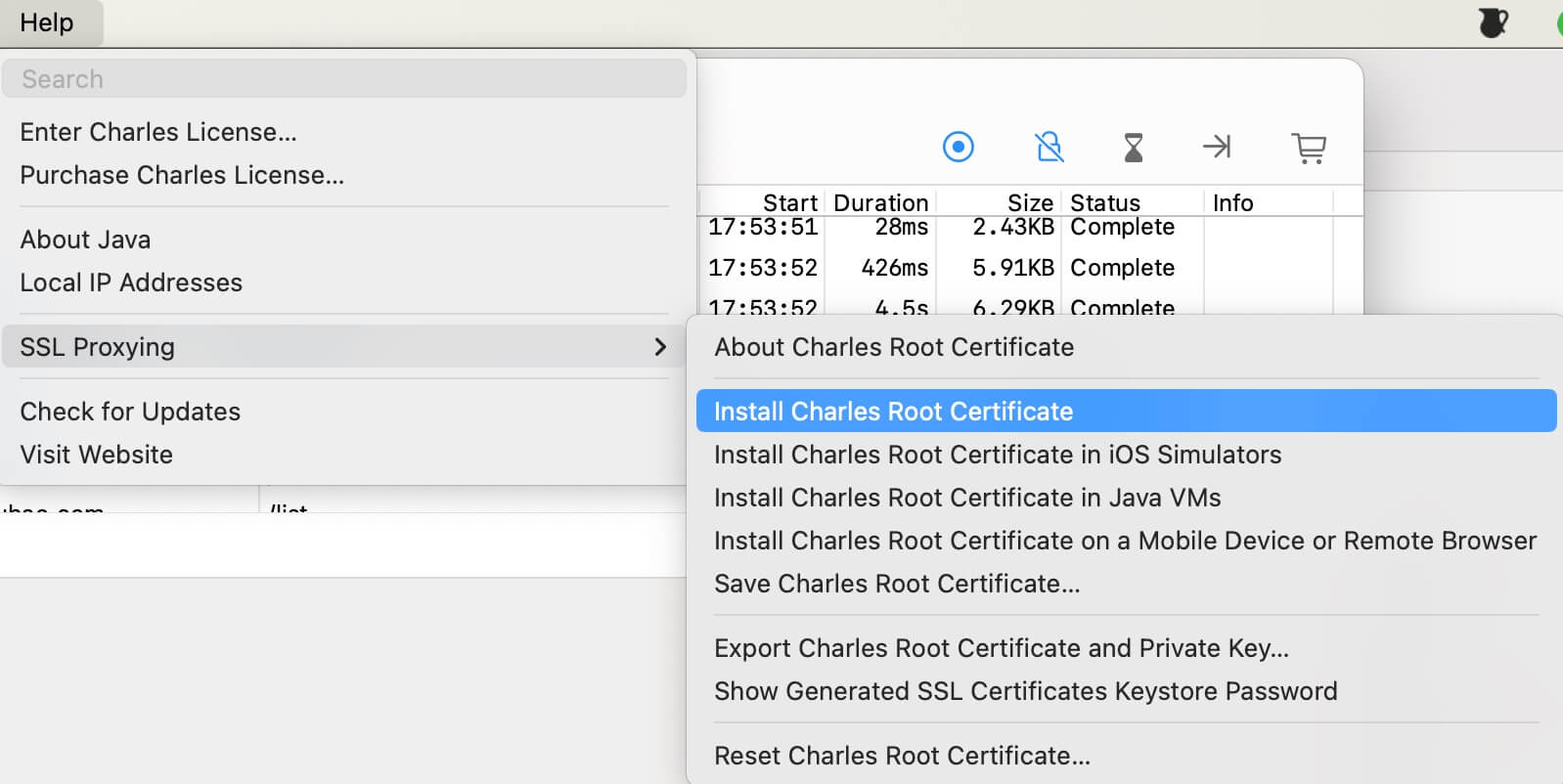Open the Help menu
1563x784 pixels.
pos(47,22)
